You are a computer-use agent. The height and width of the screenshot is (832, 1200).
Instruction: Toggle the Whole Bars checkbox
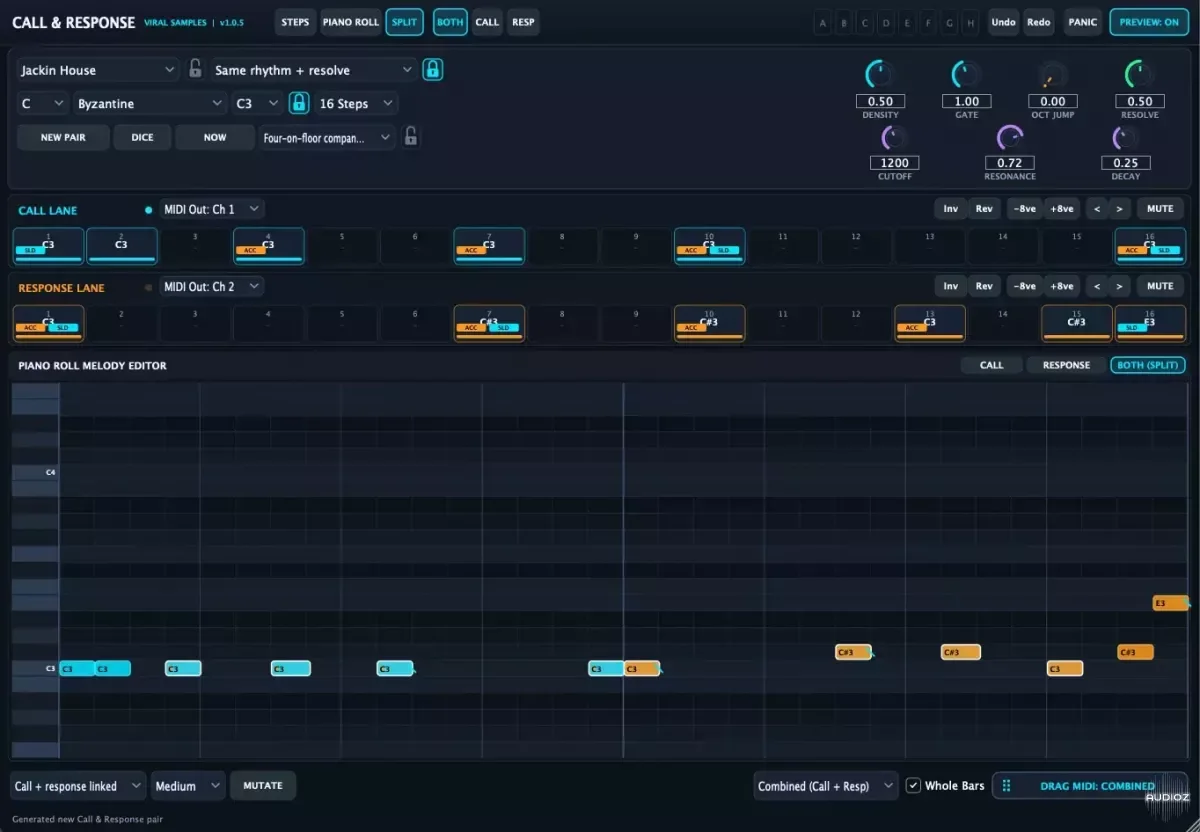913,786
